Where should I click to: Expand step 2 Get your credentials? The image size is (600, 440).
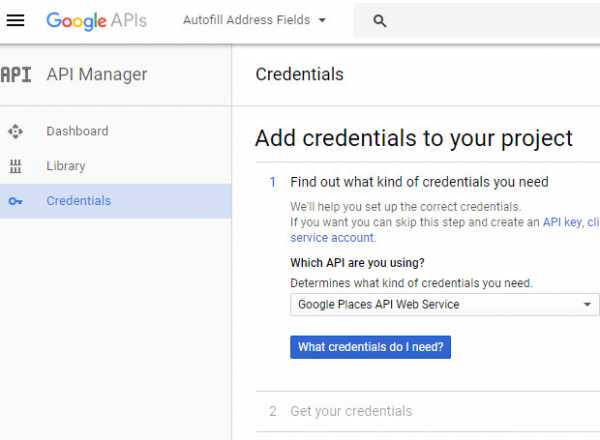click(350, 411)
